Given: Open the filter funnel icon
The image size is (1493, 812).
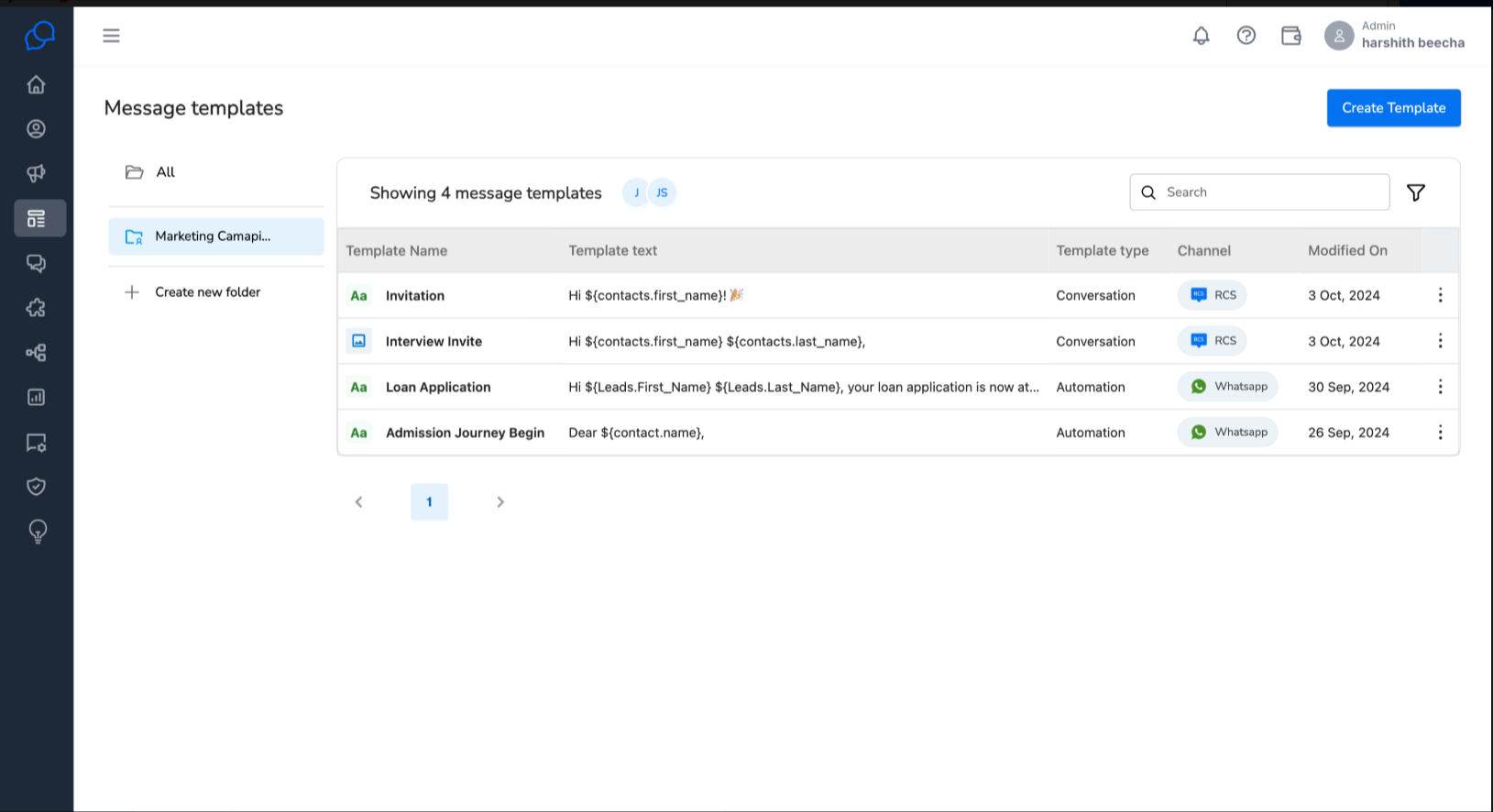Looking at the screenshot, I should 1415,192.
